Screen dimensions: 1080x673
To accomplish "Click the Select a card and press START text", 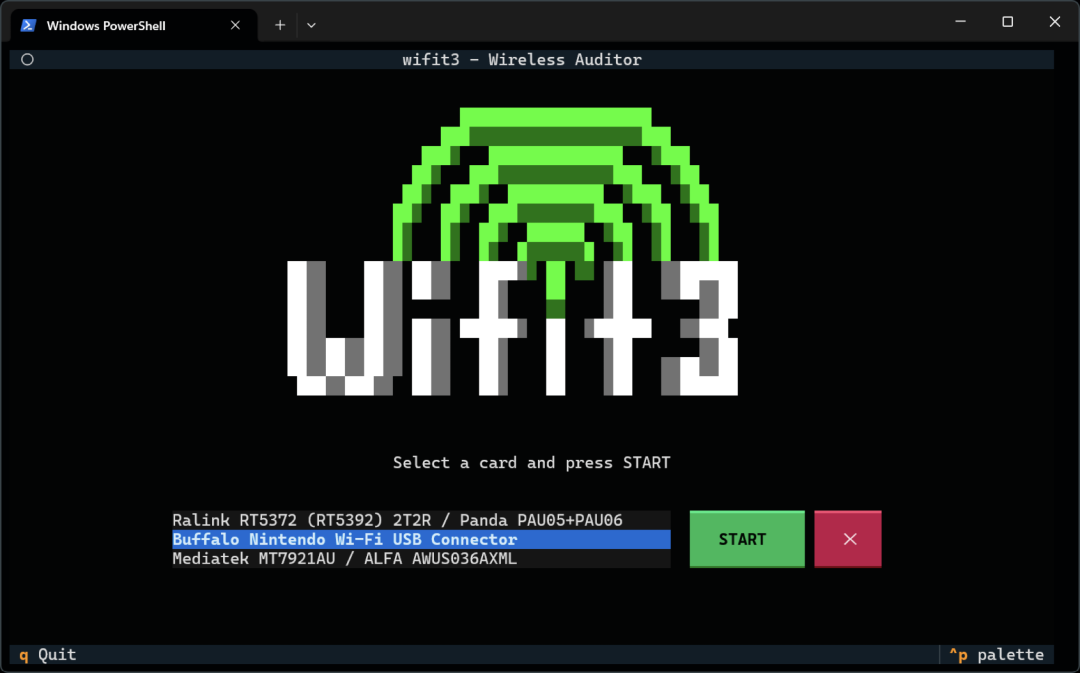I will pyautogui.click(x=531, y=463).
